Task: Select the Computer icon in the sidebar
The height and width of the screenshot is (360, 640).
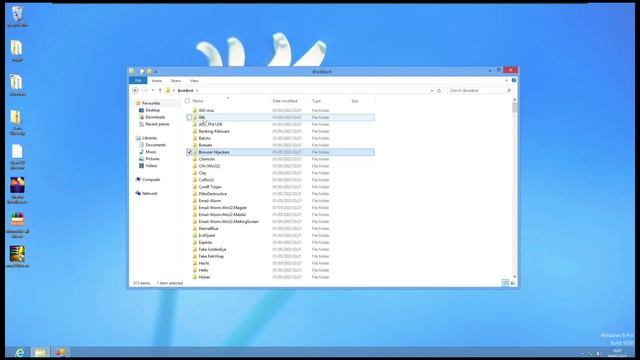Action: click(x=138, y=180)
